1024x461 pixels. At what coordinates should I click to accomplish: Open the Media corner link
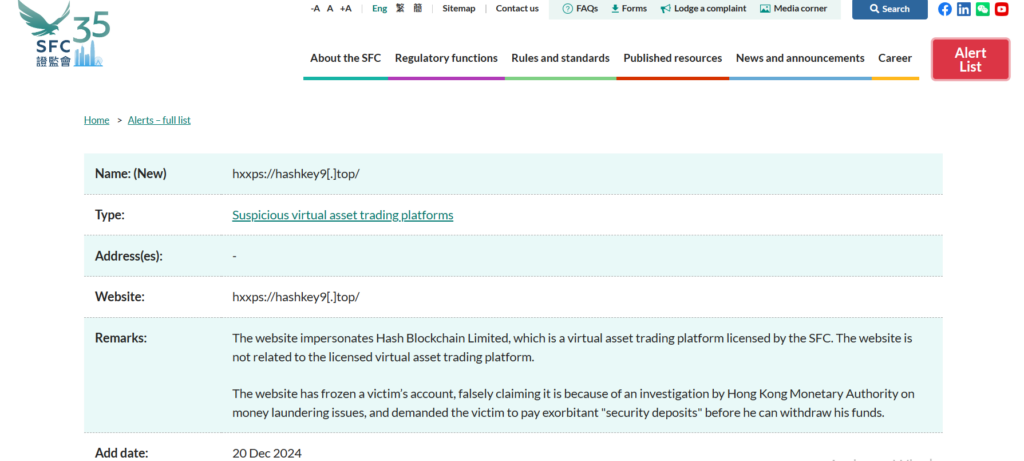click(793, 8)
